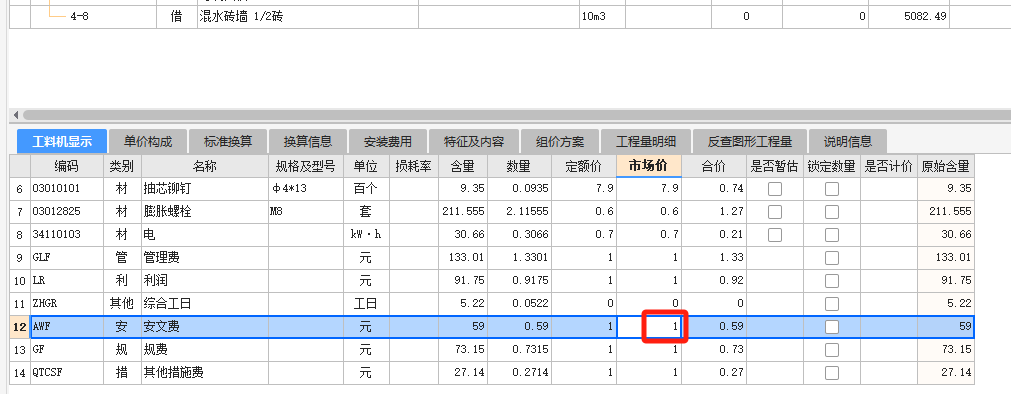The image size is (1011, 394).
Task: Click the specification cell M8
Action: pyautogui.click(x=306, y=212)
